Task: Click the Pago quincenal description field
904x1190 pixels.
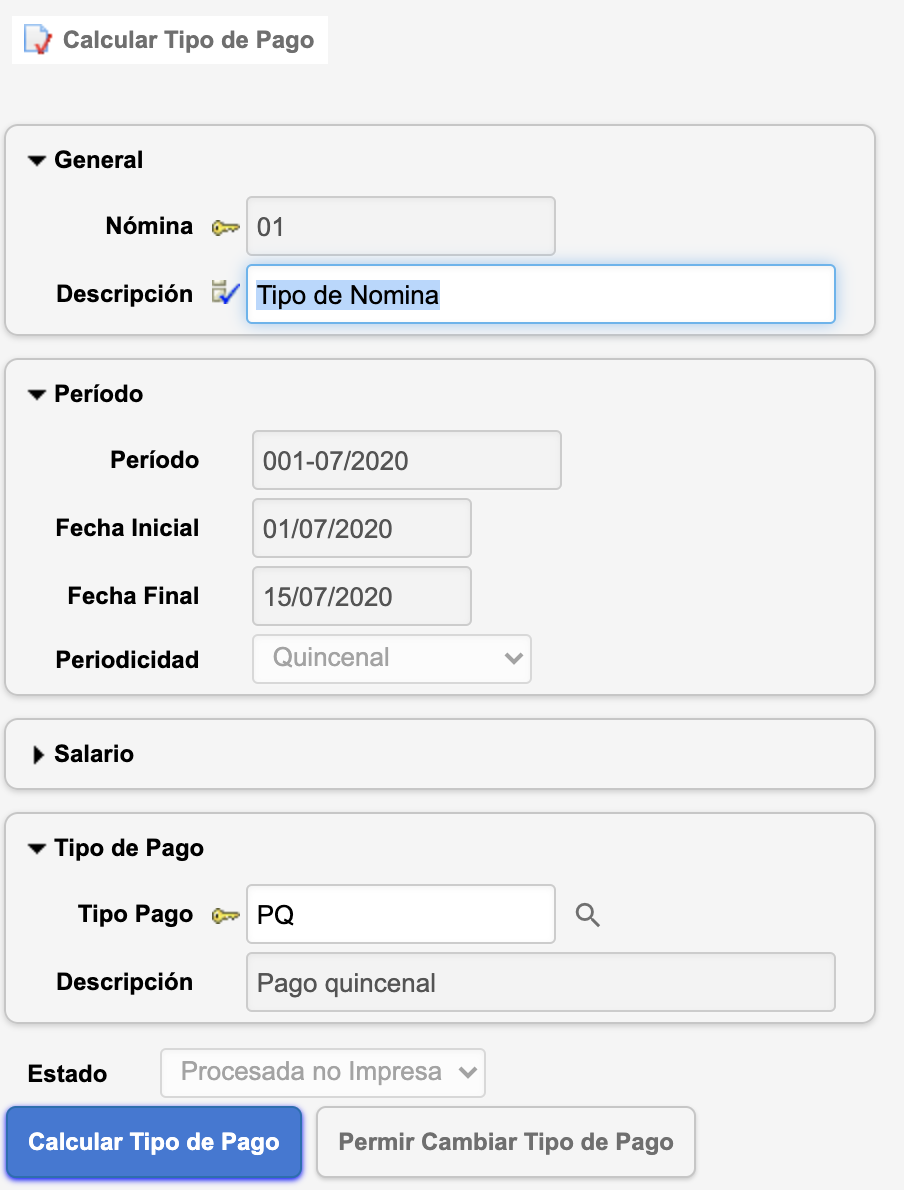Action: point(540,983)
